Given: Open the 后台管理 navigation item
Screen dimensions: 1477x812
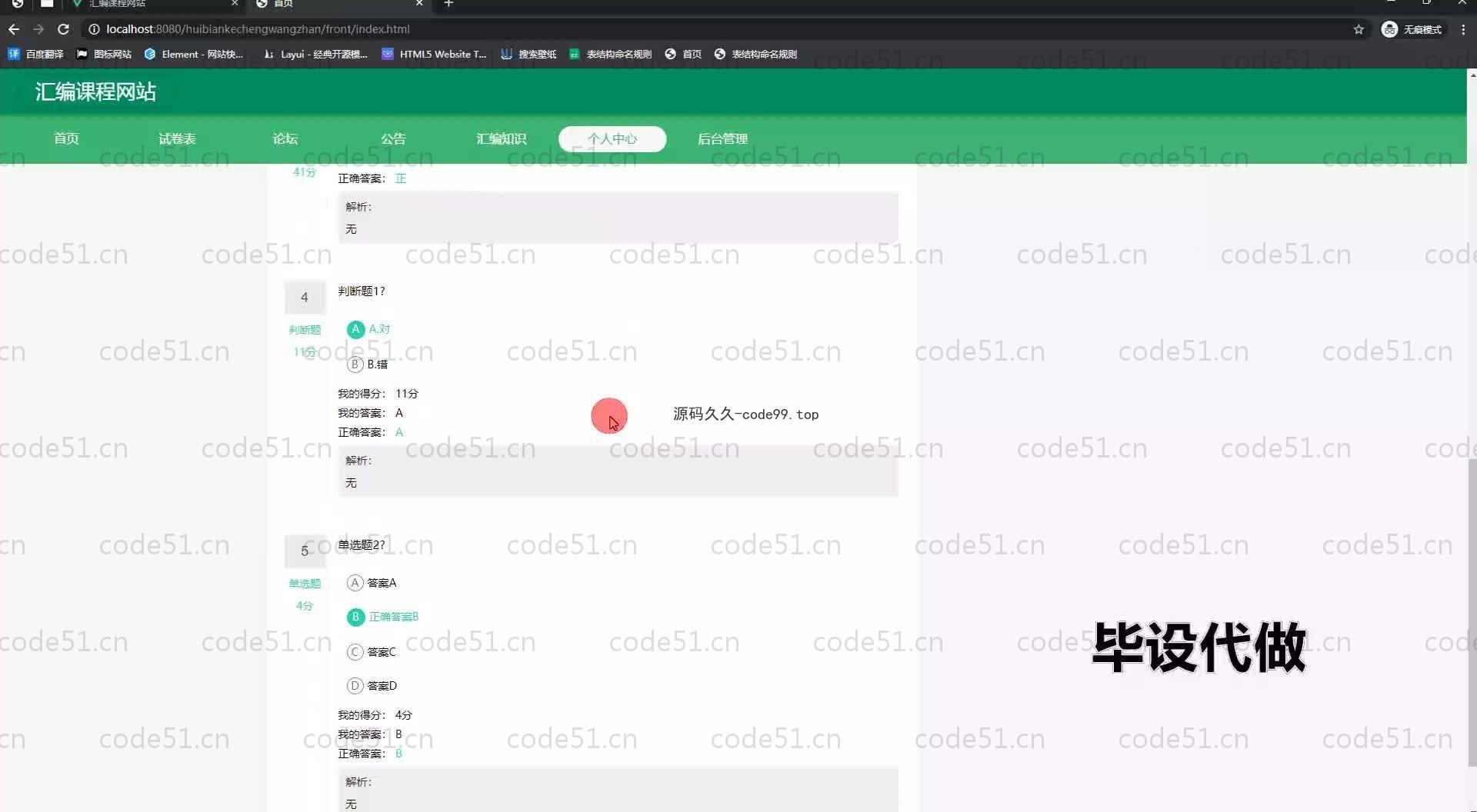Looking at the screenshot, I should click(722, 138).
